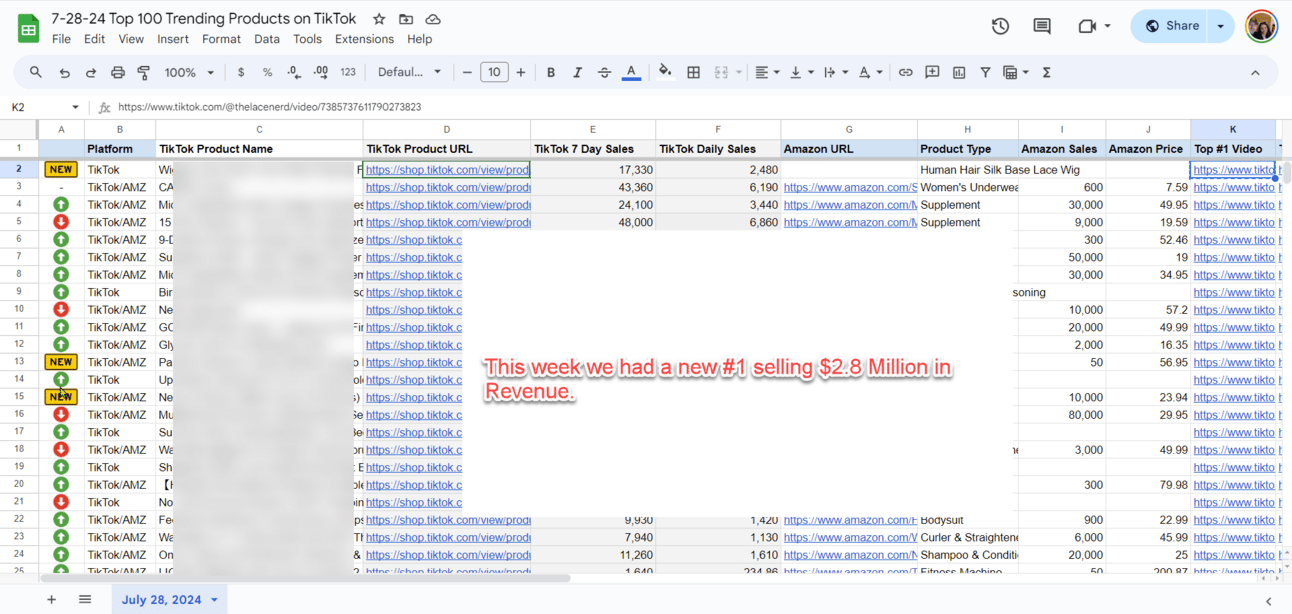1292x614 pixels.
Task: Expand the July 28, 2024 sheet tab menu
Action: (x=214, y=600)
